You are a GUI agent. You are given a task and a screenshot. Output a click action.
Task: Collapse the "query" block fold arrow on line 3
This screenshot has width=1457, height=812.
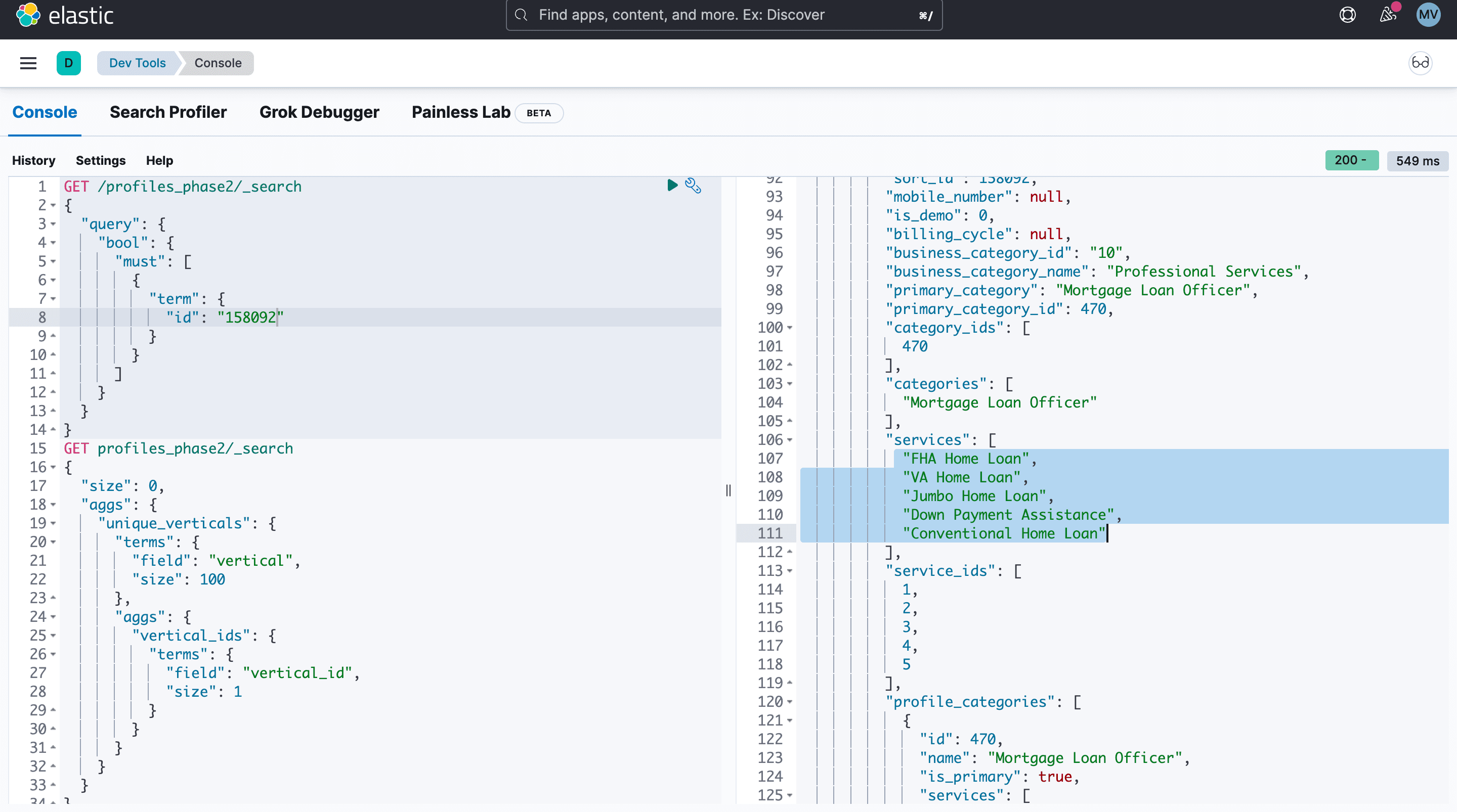[x=53, y=224]
